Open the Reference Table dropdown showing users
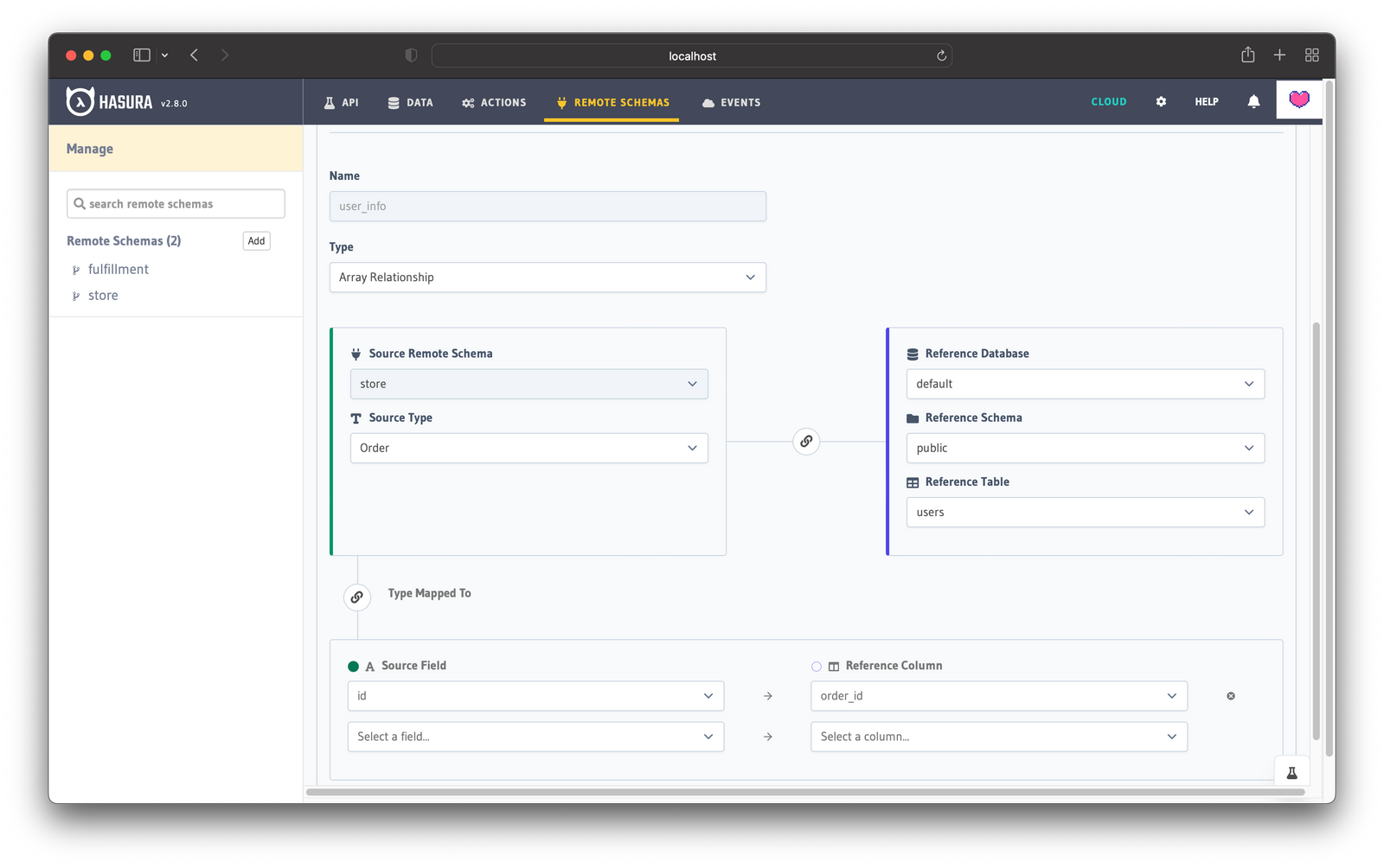Screen dimensions: 1384x868 [x=1085, y=512]
